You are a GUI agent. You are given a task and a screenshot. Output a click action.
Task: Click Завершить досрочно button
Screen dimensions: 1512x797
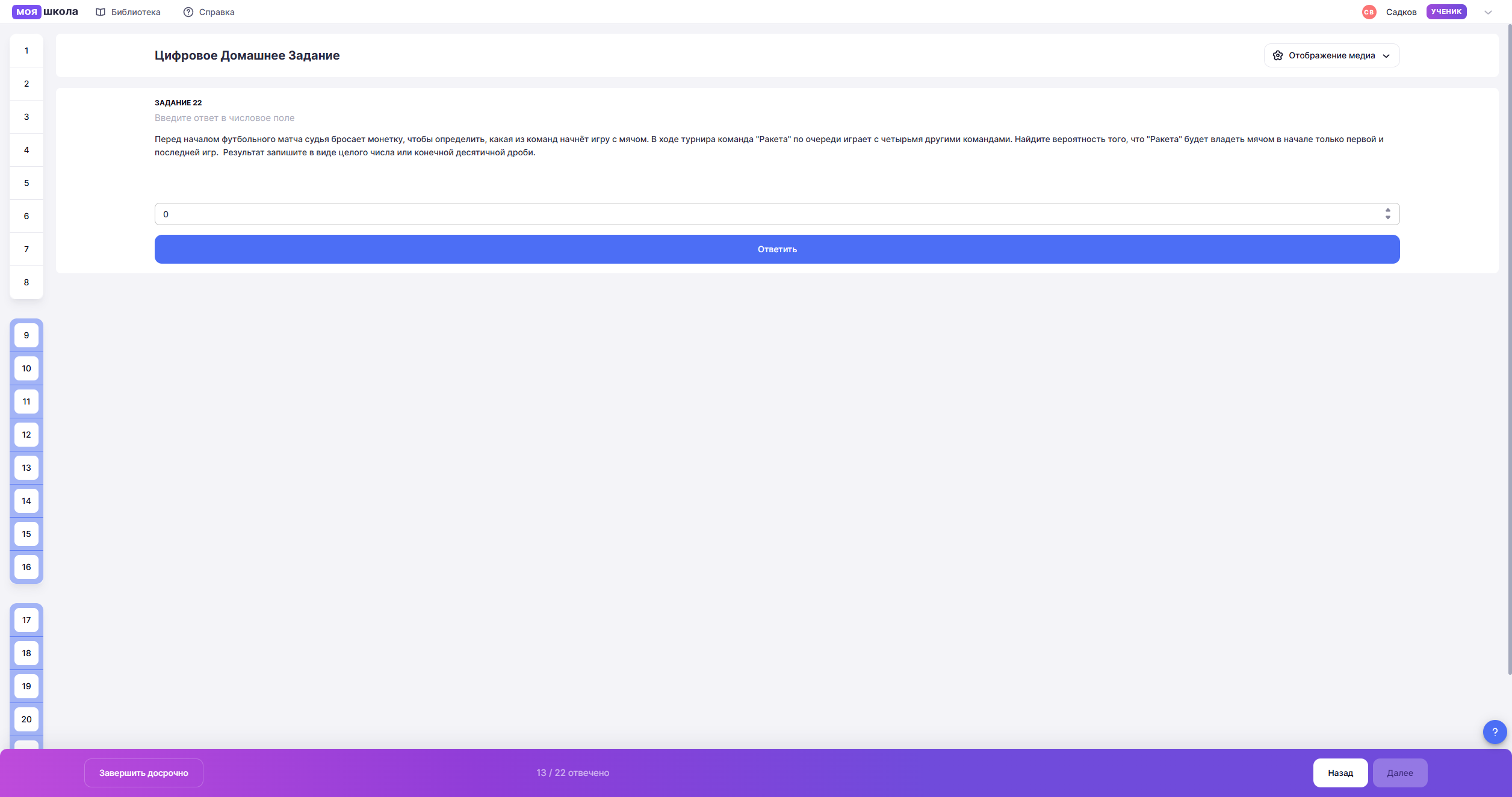pos(144,773)
